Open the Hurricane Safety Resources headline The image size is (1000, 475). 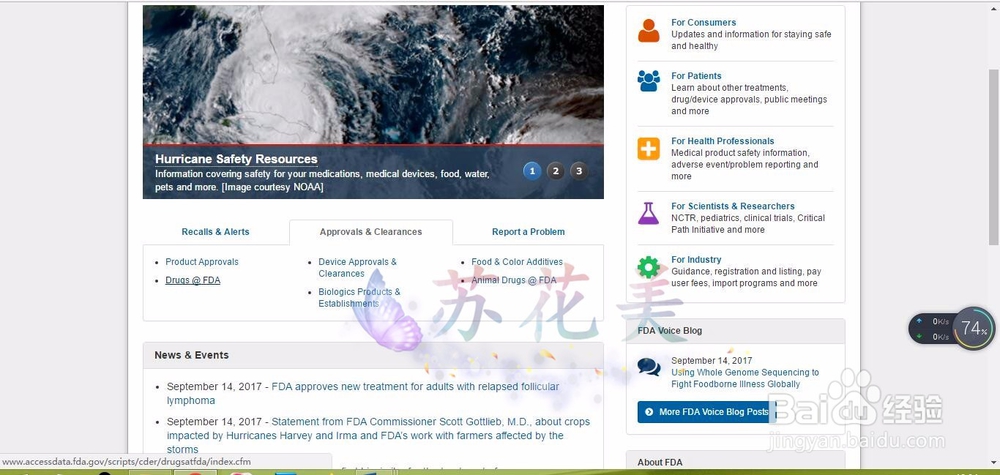236,159
